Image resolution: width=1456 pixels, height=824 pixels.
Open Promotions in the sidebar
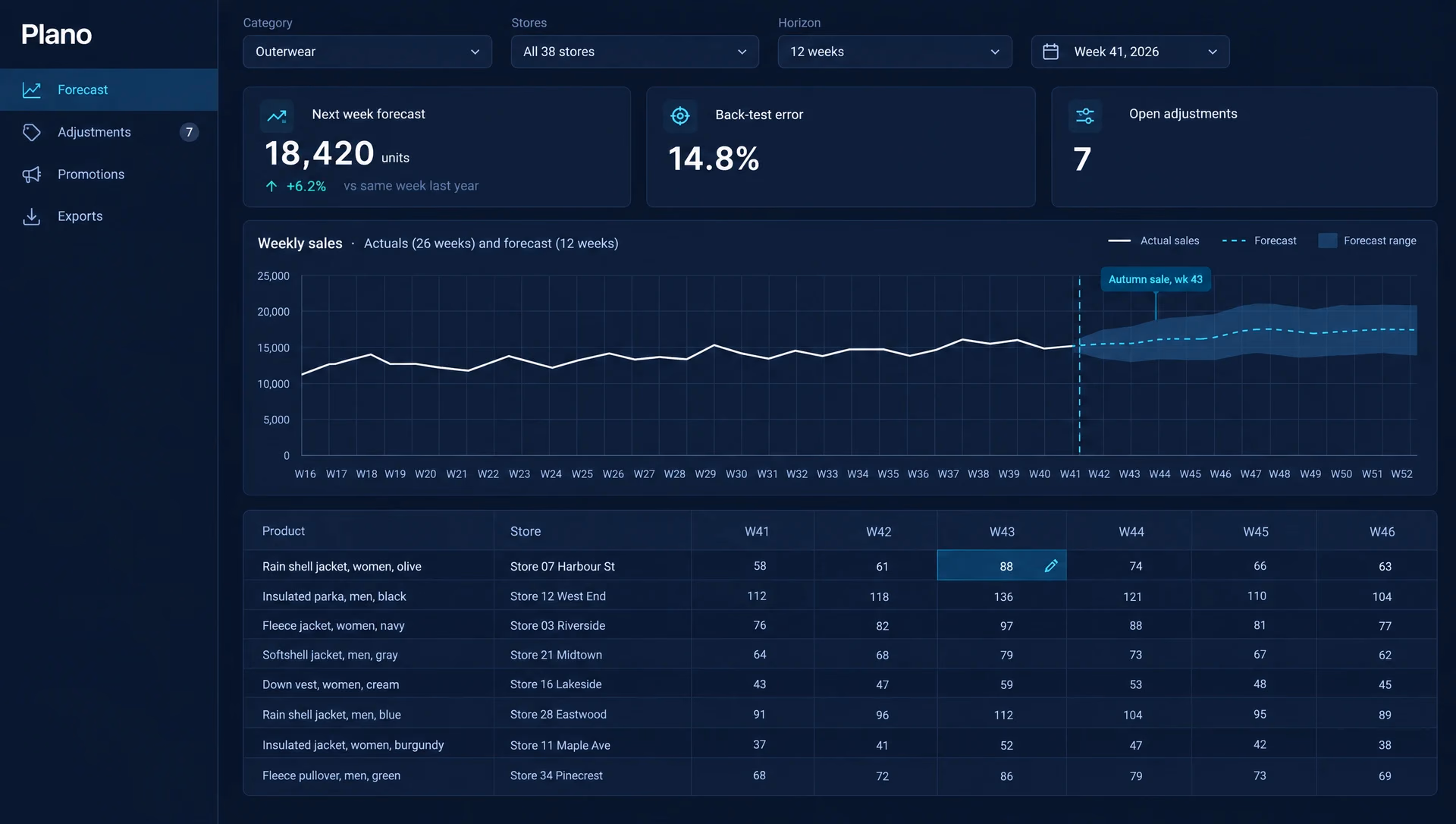pos(109,175)
